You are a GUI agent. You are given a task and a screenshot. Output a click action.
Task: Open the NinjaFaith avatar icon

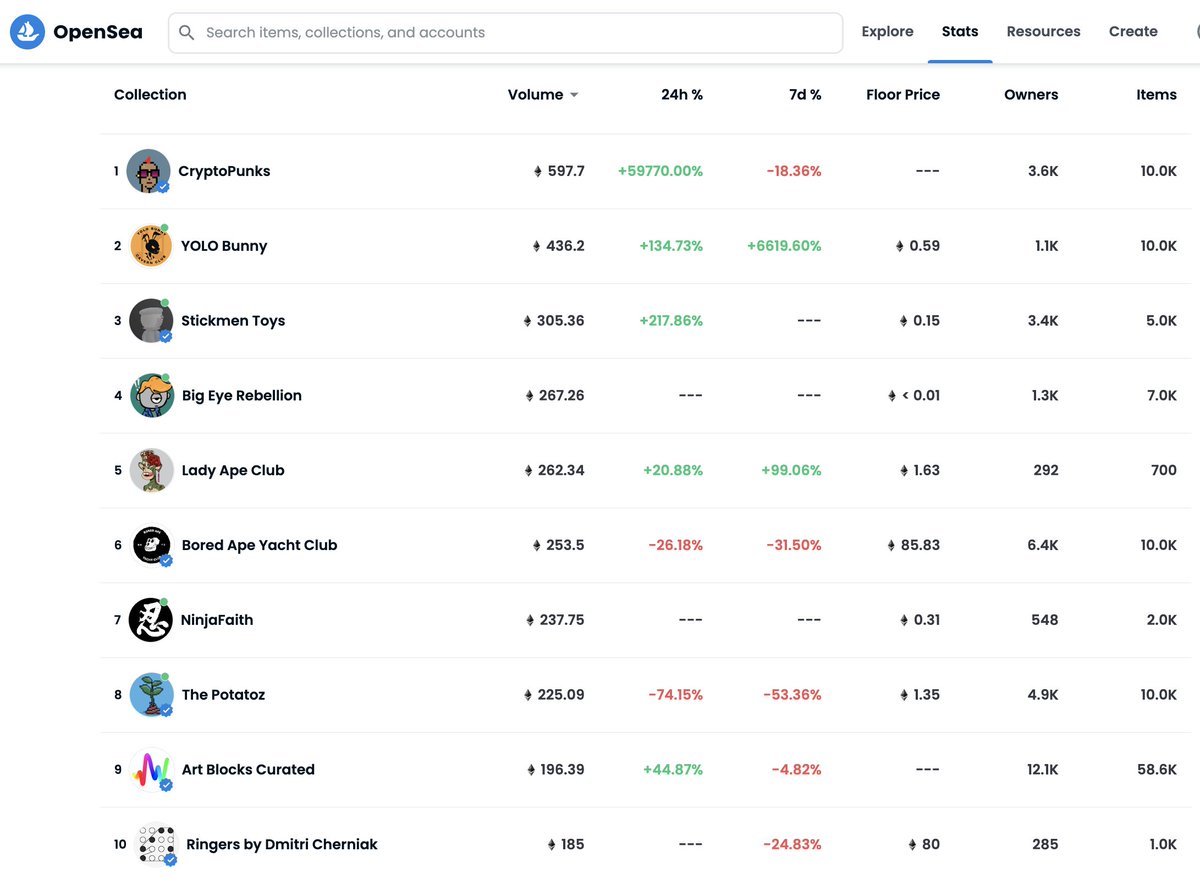click(151, 620)
